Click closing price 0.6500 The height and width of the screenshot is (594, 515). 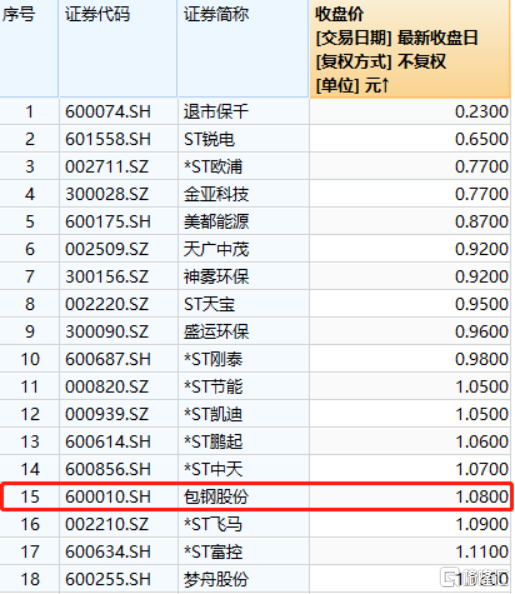[481, 139]
